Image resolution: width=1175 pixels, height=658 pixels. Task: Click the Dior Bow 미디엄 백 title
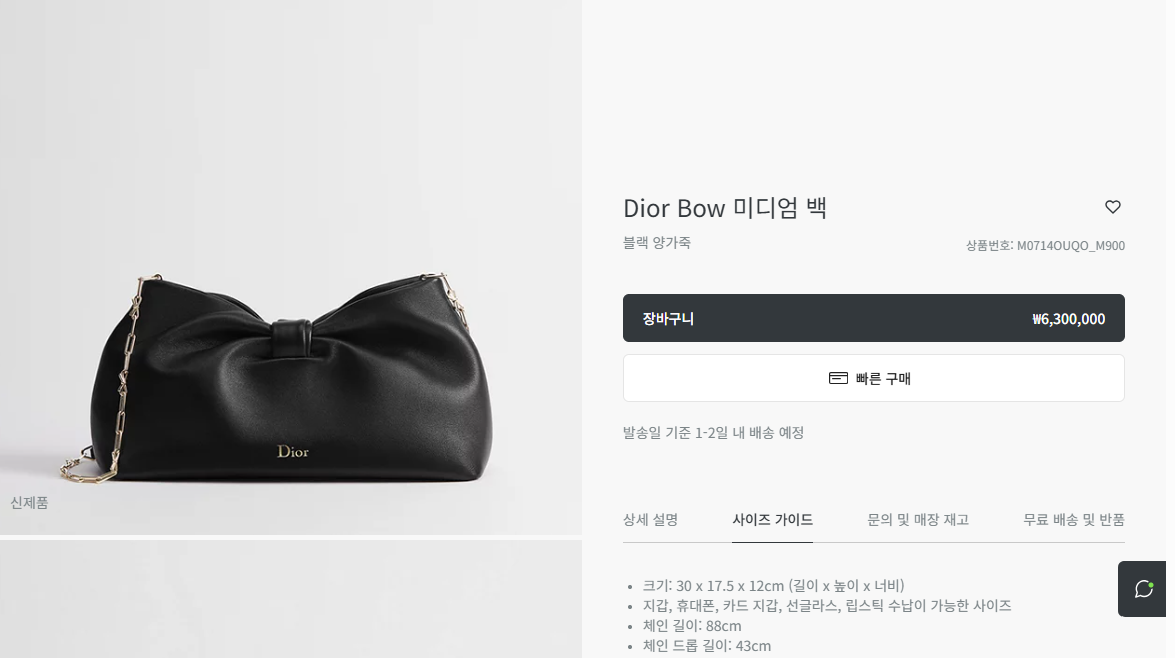(x=725, y=208)
